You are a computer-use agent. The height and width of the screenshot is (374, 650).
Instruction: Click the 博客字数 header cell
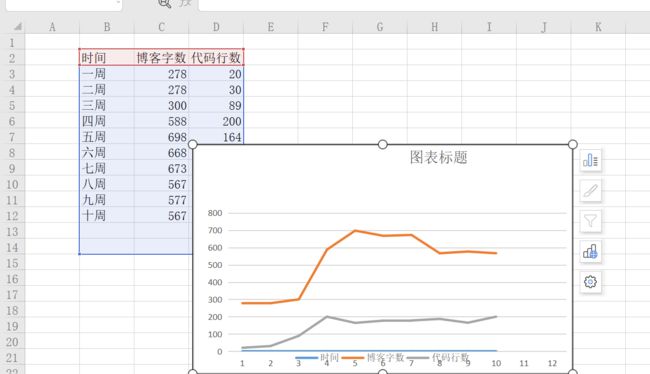(x=161, y=58)
